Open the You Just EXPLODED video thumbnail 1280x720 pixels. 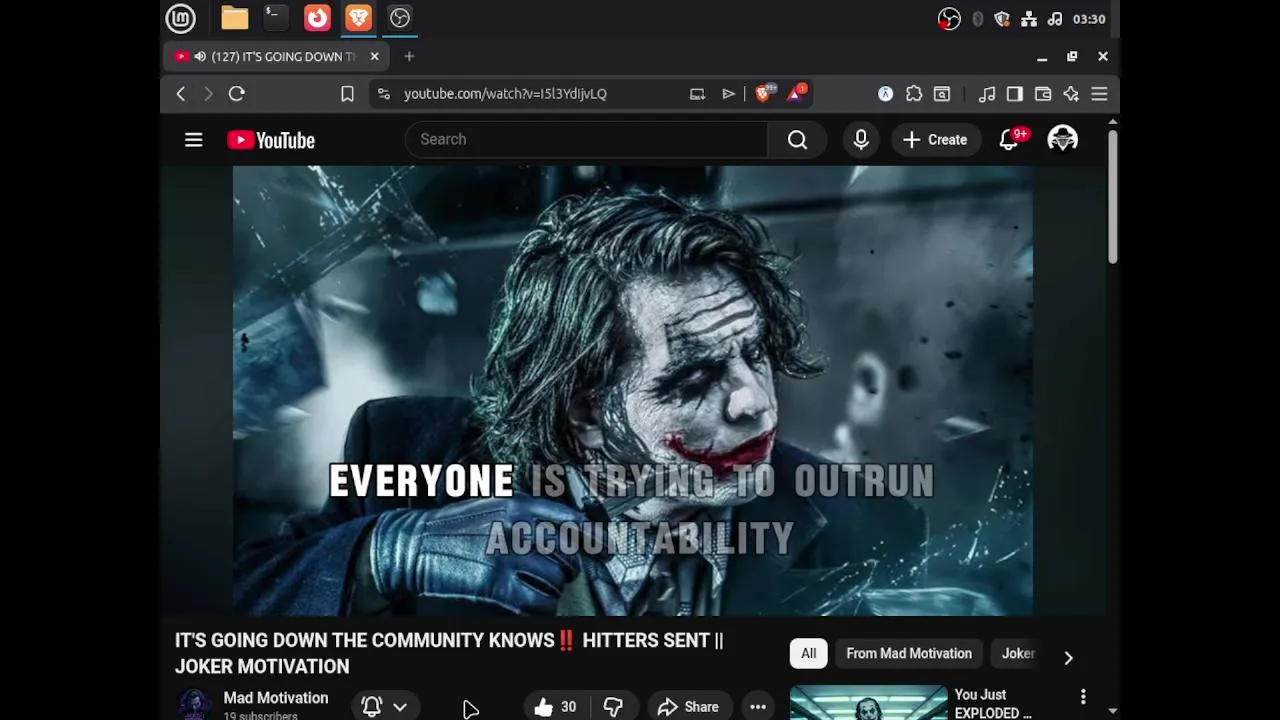(x=868, y=702)
